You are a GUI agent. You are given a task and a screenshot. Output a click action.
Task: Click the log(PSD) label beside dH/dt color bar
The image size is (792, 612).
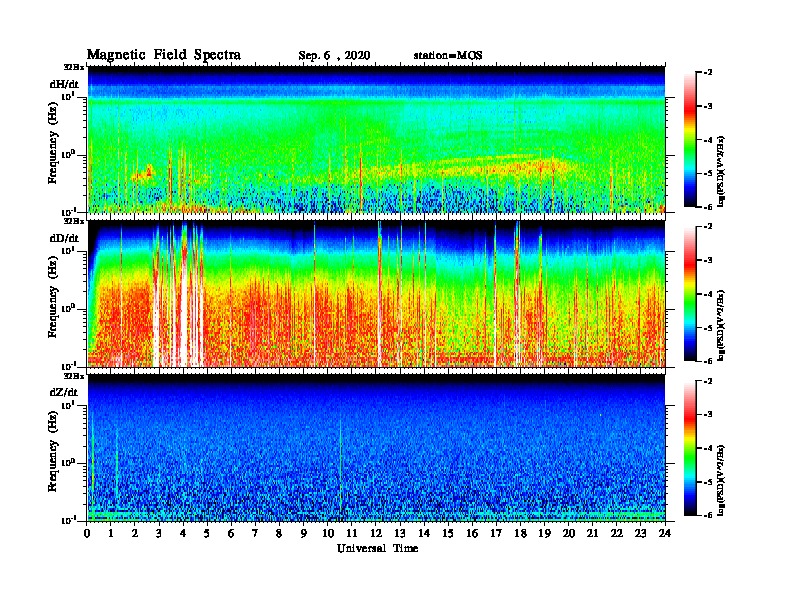pyautogui.click(x=721, y=171)
